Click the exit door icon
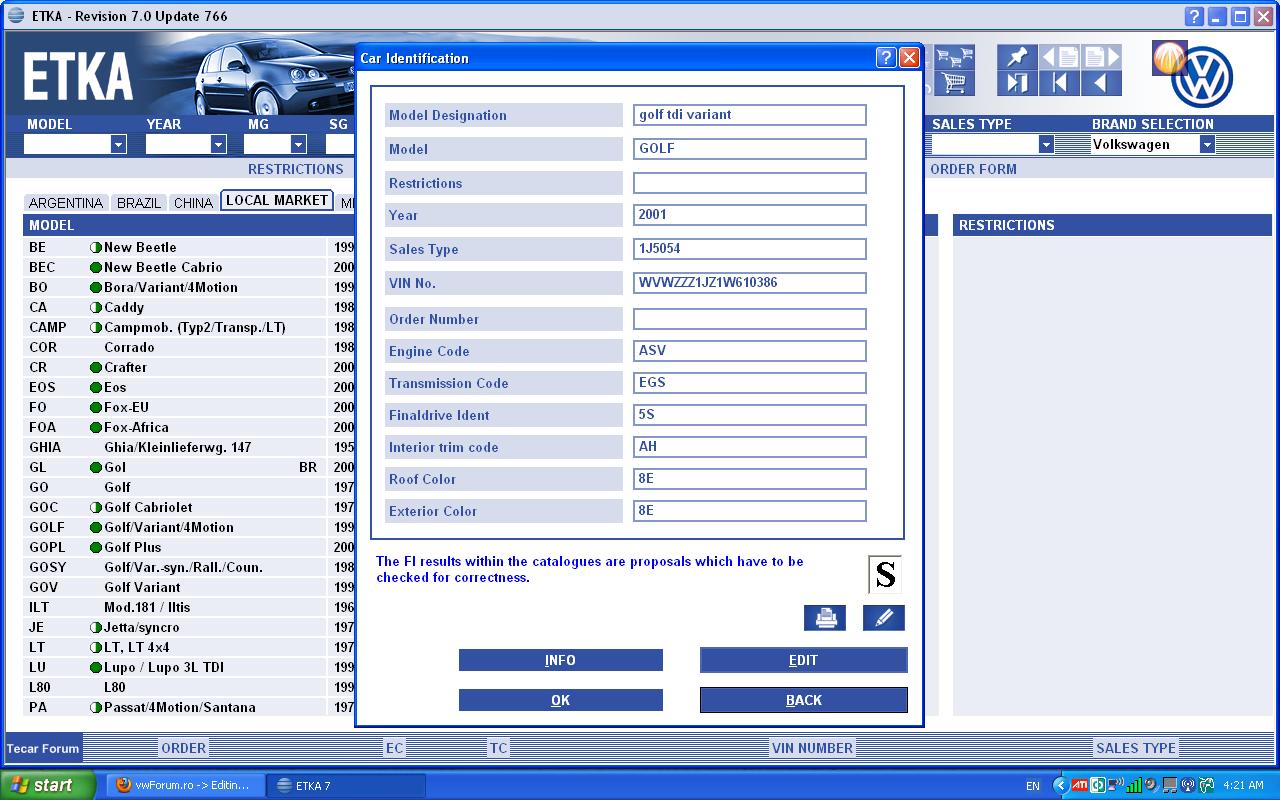 pyautogui.click(x=1017, y=82)
